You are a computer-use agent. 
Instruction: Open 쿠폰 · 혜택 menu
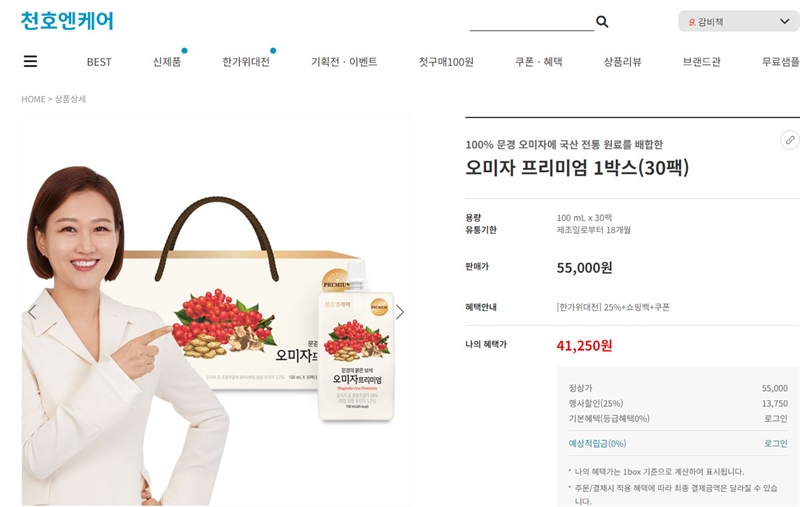click(539, 62)
